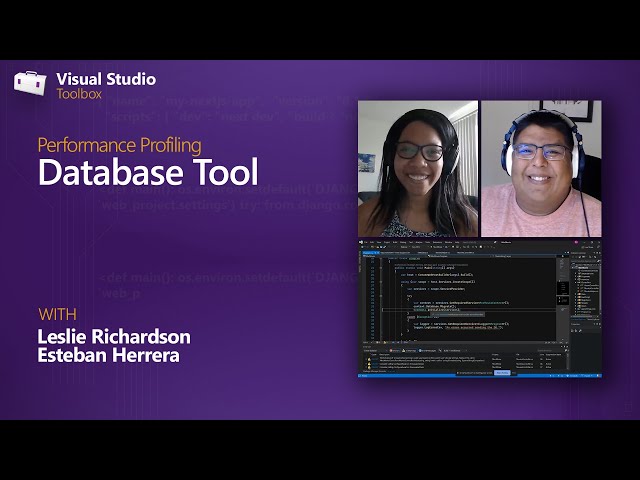Click the orange 'Toolbox' subtitle text
This screenshot has height=480, width=640.
(x=79, y=94)
